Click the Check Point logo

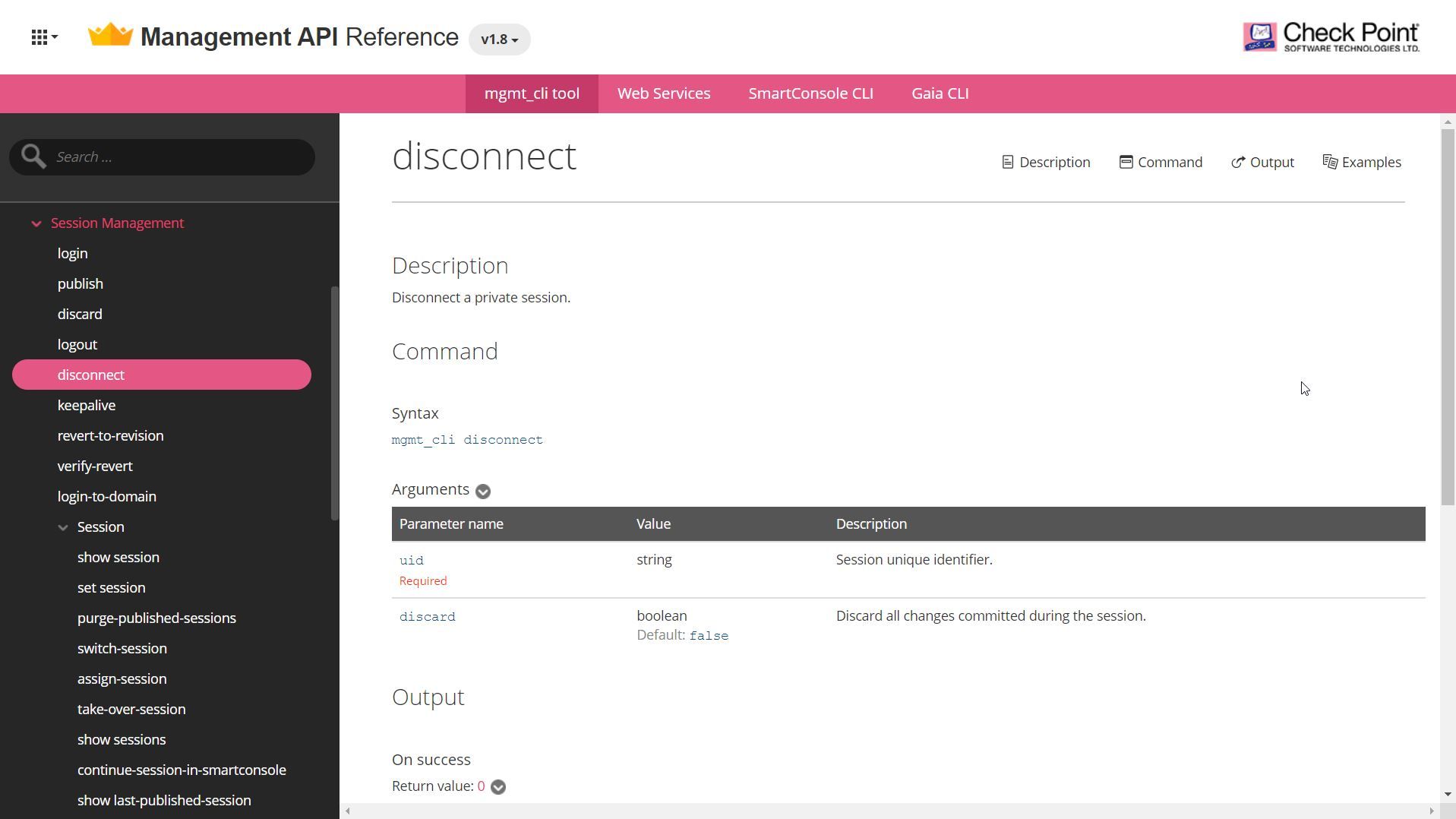pos(1331,36)
